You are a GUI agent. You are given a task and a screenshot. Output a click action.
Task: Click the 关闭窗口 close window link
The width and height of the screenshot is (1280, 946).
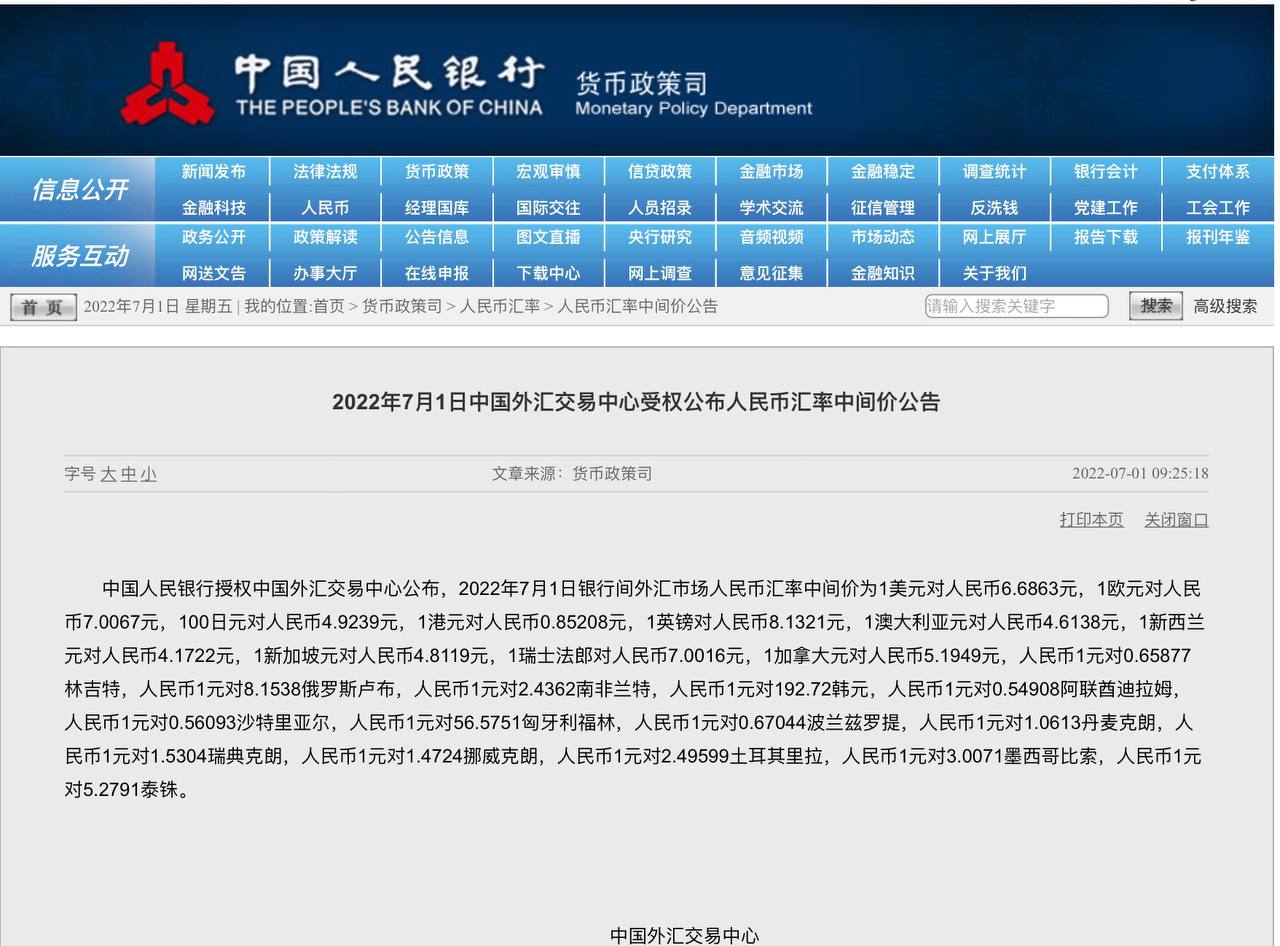click(x=1176, y=520)
